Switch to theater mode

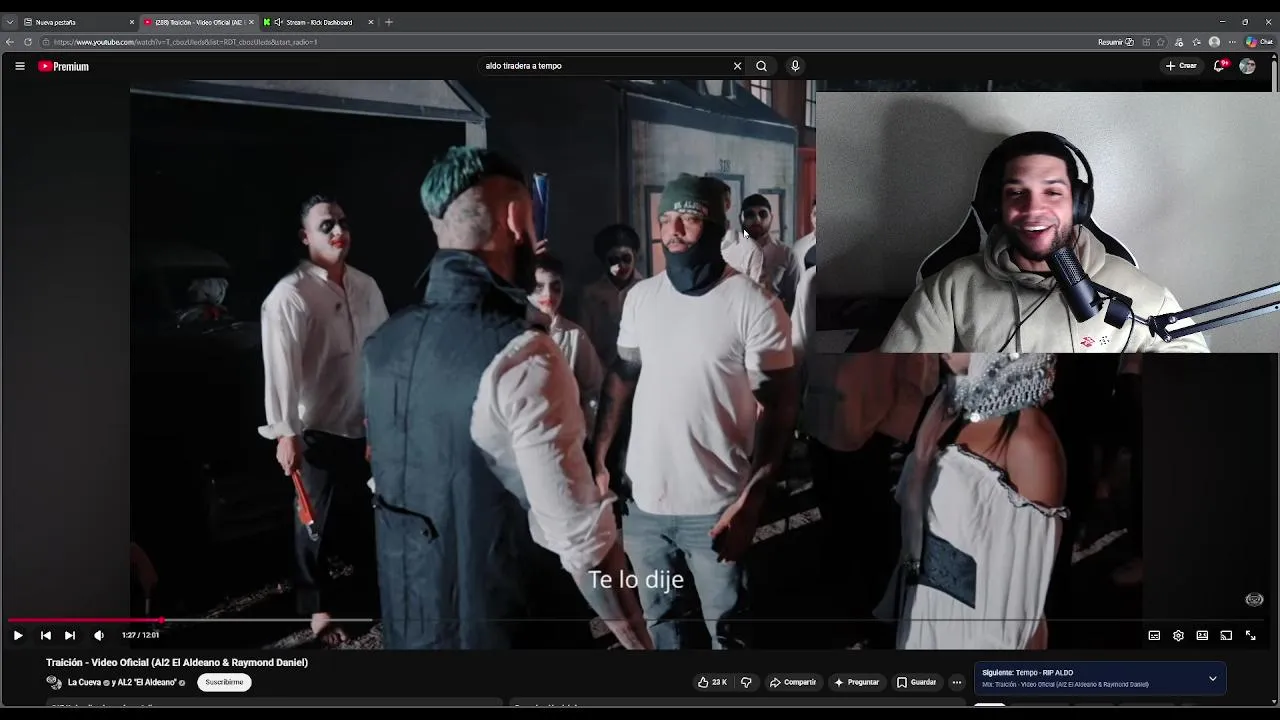click(x=1202, y=635)
